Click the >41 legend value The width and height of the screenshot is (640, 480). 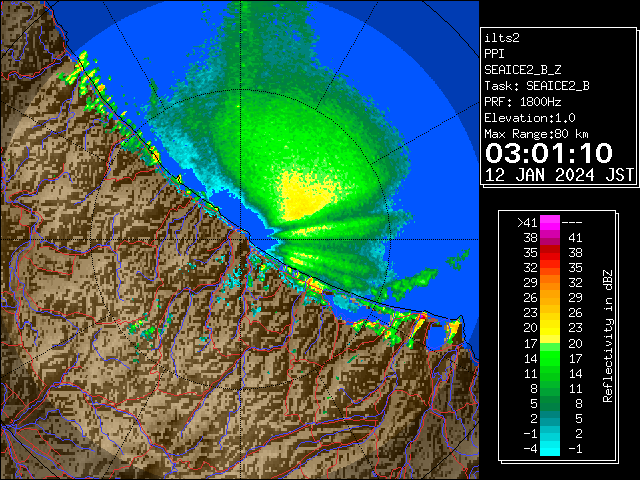(x=527, y=223)
